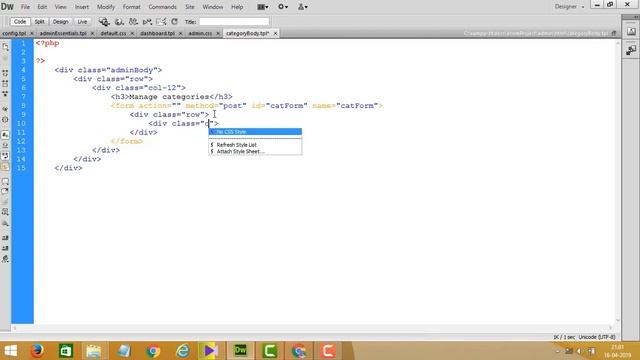640x360 pixels.
Task: Switch to the default.css tab
Action: [x=113, y=33]
